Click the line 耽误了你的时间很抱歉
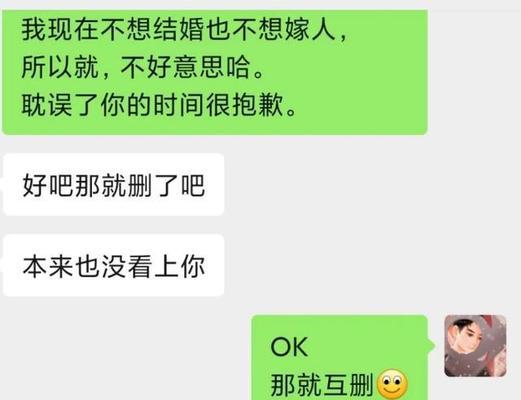 click(x=159, y=105)
